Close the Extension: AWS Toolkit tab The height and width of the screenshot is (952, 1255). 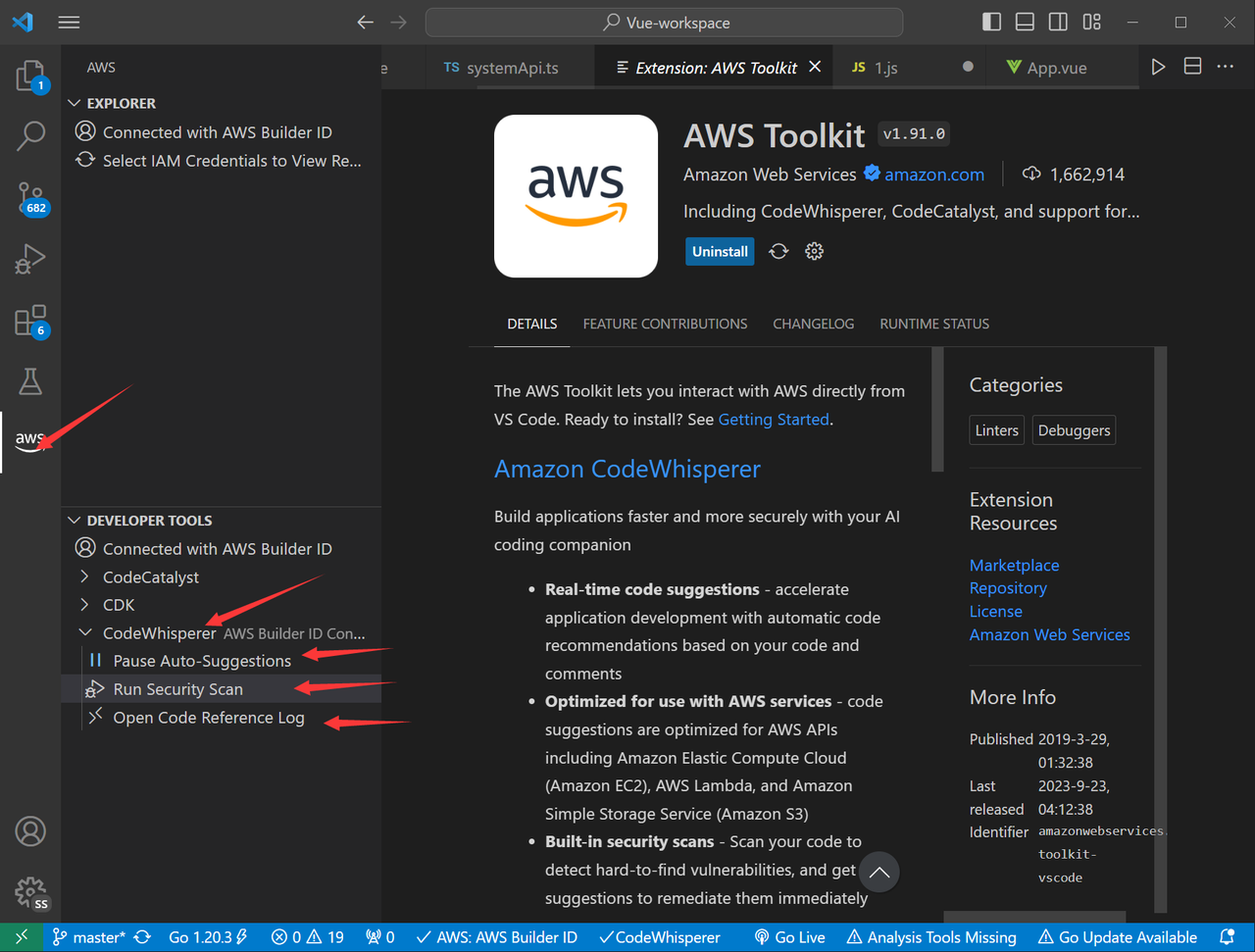815,67
